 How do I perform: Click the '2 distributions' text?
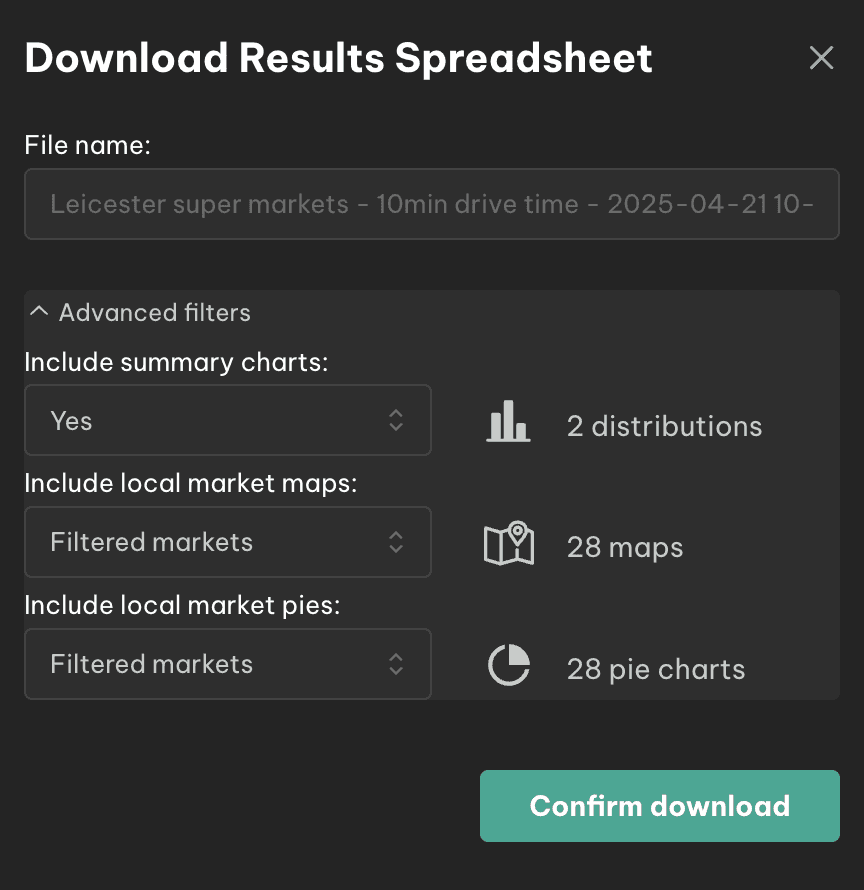pos(664,426)
